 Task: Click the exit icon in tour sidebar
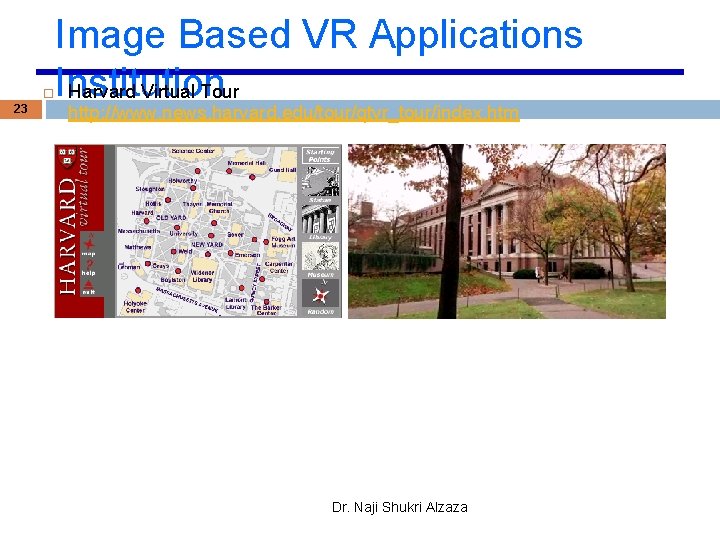coord(89,285)
